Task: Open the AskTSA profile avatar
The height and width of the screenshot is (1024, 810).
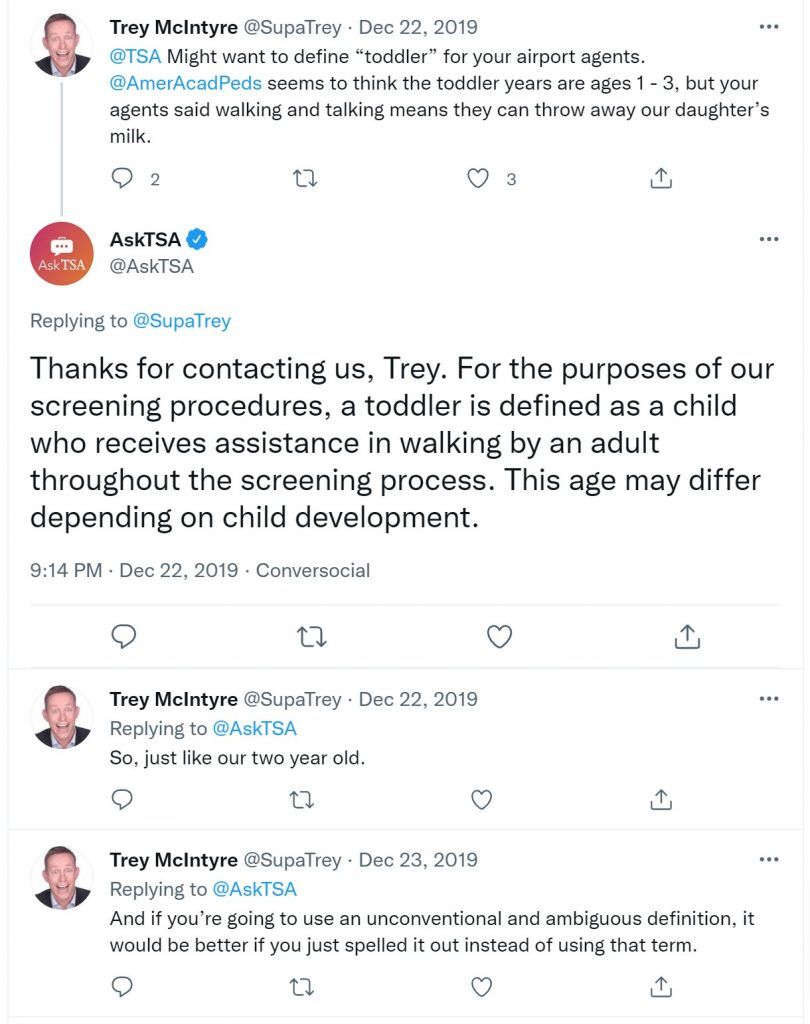Action: [62, 253]
